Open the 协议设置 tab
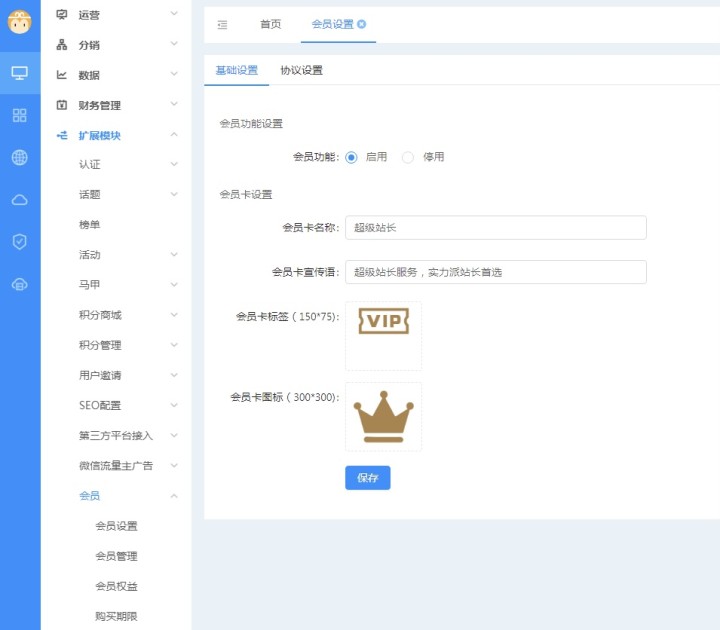Viewport: 720px width, 630px height. [302, 70]
